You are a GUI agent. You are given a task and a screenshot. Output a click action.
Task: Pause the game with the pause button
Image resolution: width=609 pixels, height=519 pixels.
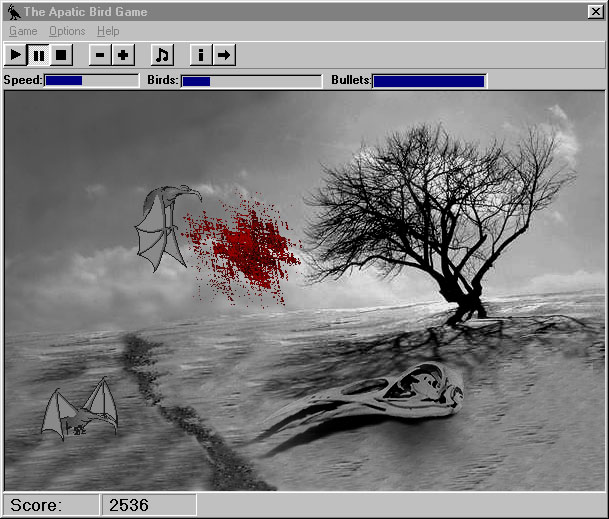pyautogui.click(x=38, y=55)
